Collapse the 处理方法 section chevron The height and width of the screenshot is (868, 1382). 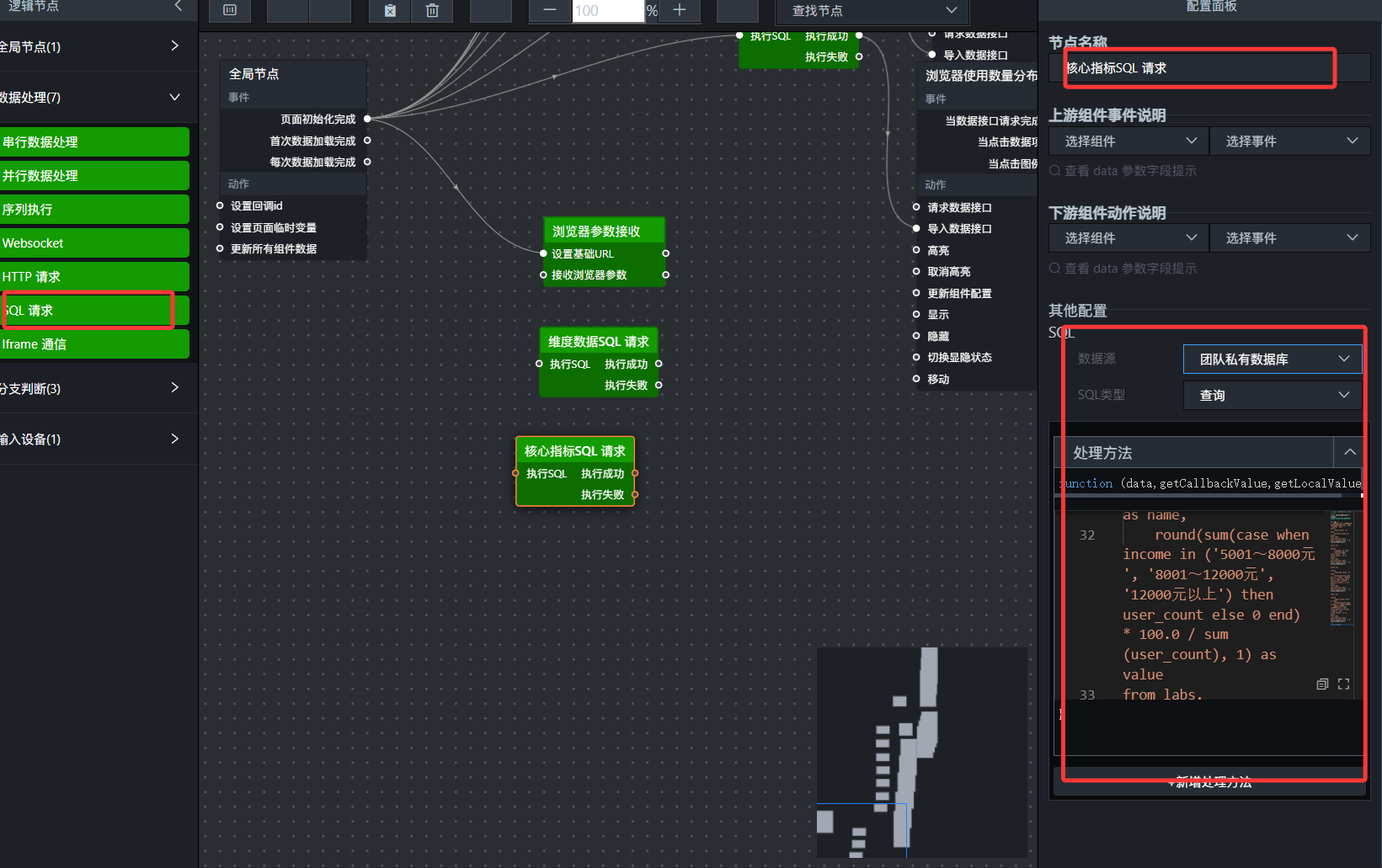[x=1350, y=452]
